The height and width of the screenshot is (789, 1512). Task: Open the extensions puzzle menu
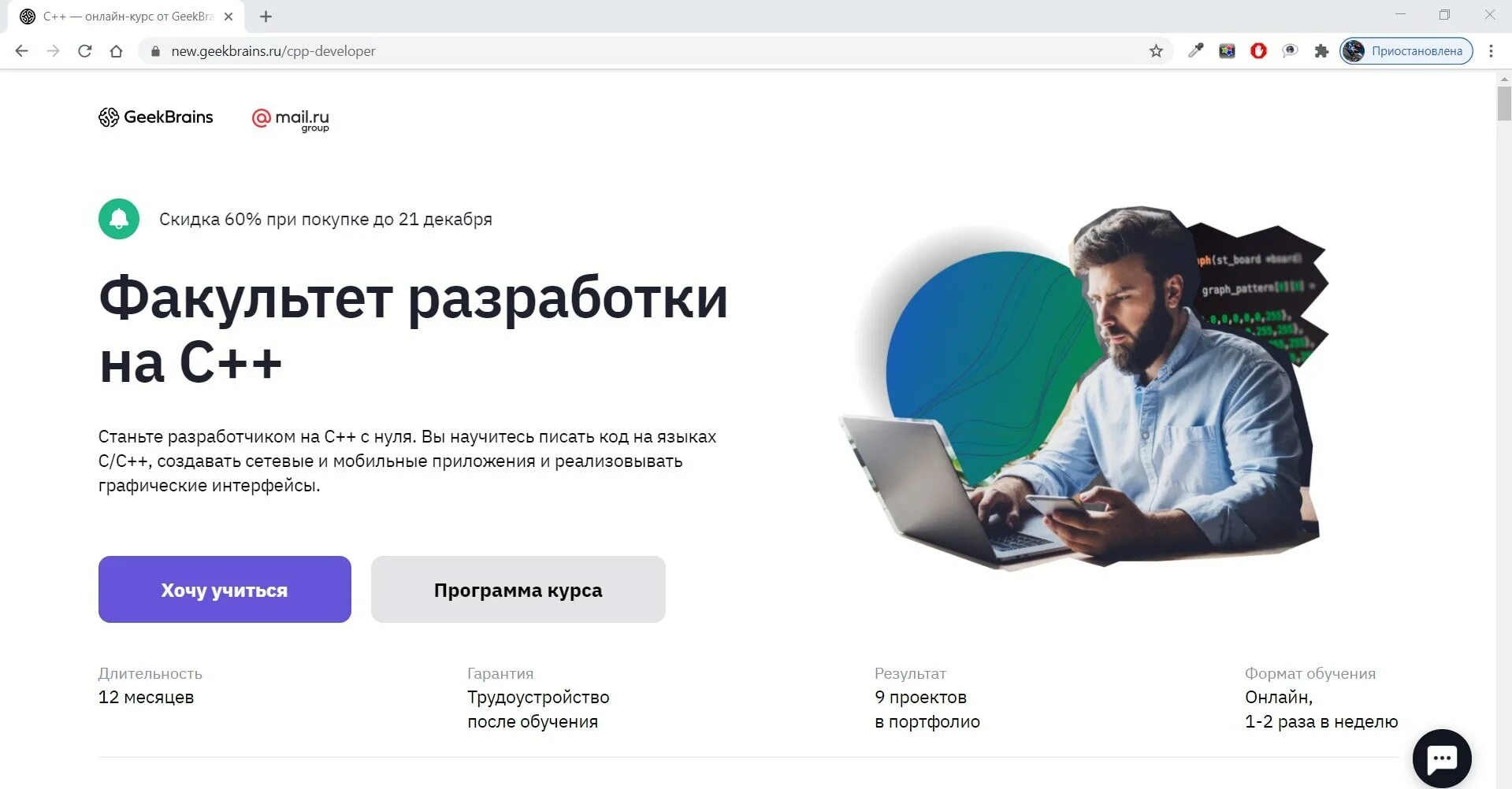click(x=1321, y=51)
